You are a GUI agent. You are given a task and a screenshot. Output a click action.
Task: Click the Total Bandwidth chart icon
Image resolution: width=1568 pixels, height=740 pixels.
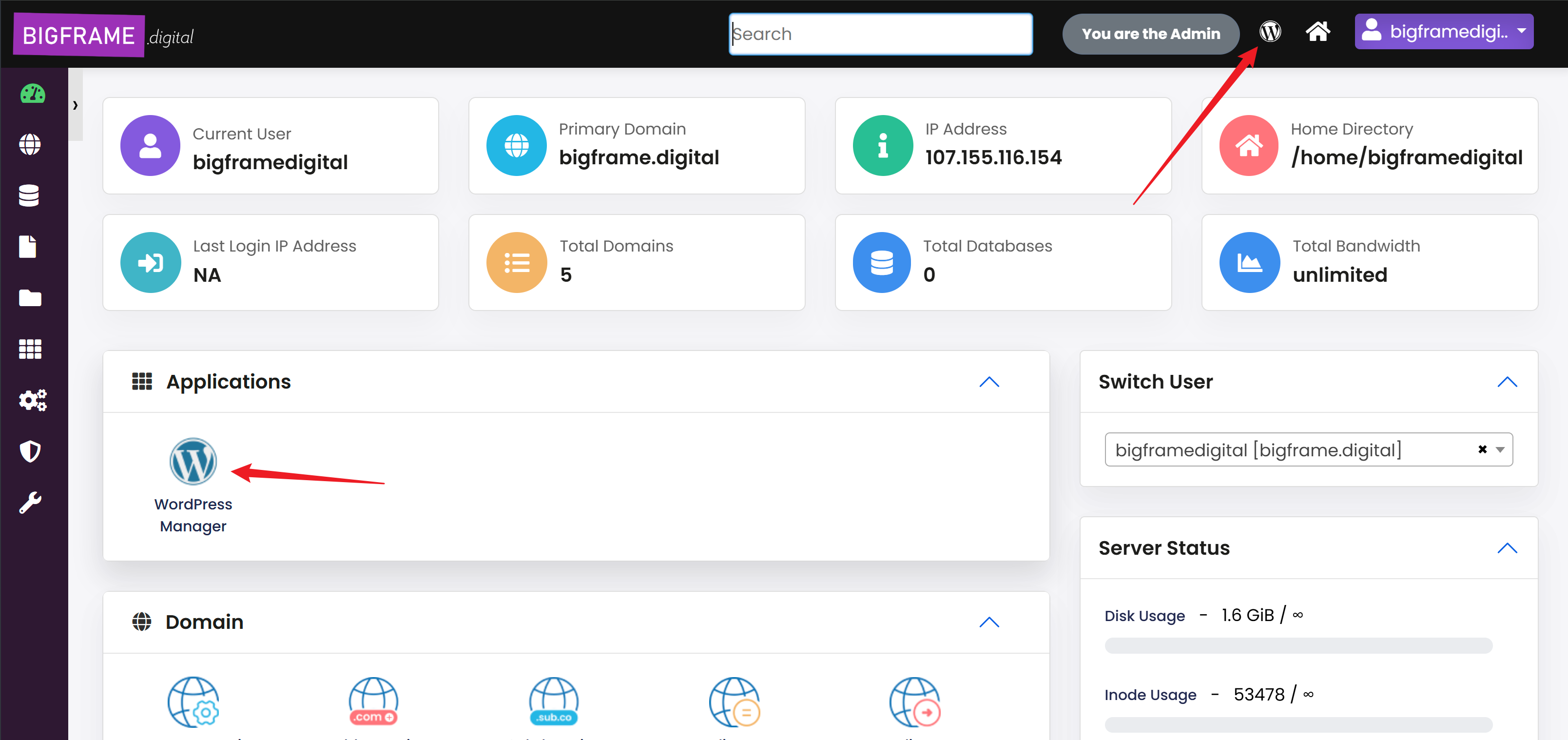tap(1249, 262)
